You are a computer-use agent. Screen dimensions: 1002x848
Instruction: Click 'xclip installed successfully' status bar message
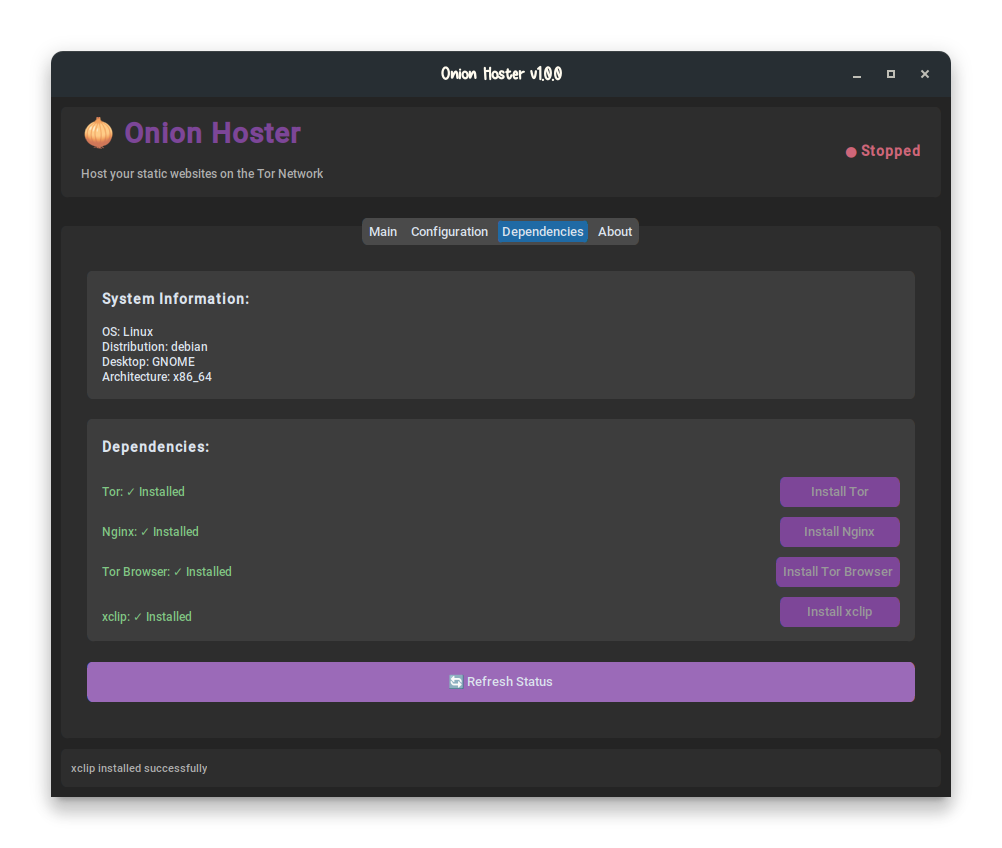coord(139,768)
